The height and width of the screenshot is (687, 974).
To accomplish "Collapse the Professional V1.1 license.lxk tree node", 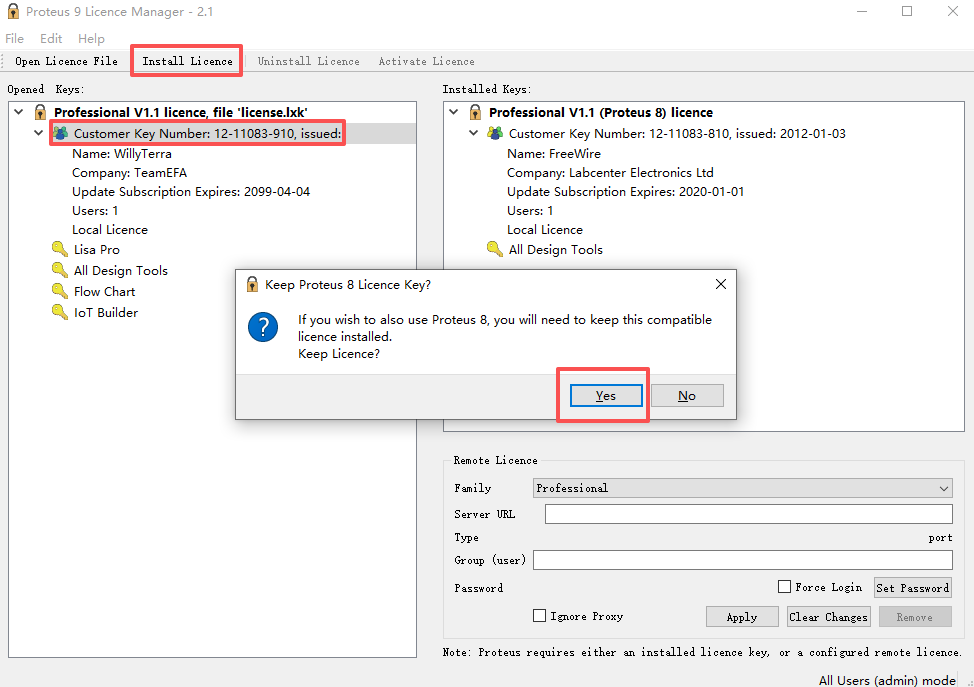I will tap(19, 112).
